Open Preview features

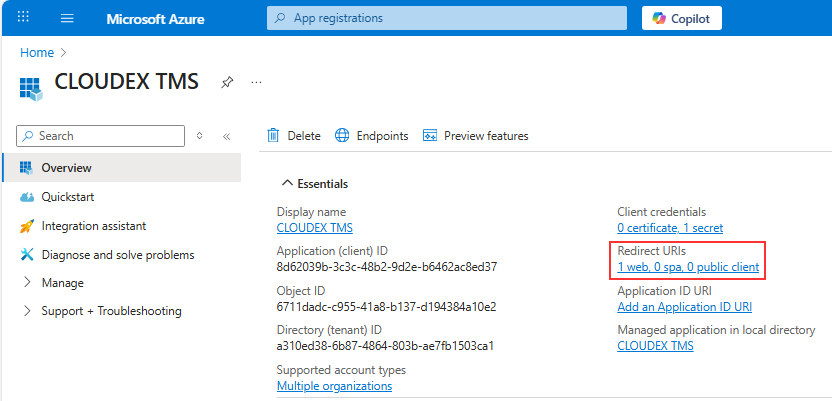click(476, 136)
